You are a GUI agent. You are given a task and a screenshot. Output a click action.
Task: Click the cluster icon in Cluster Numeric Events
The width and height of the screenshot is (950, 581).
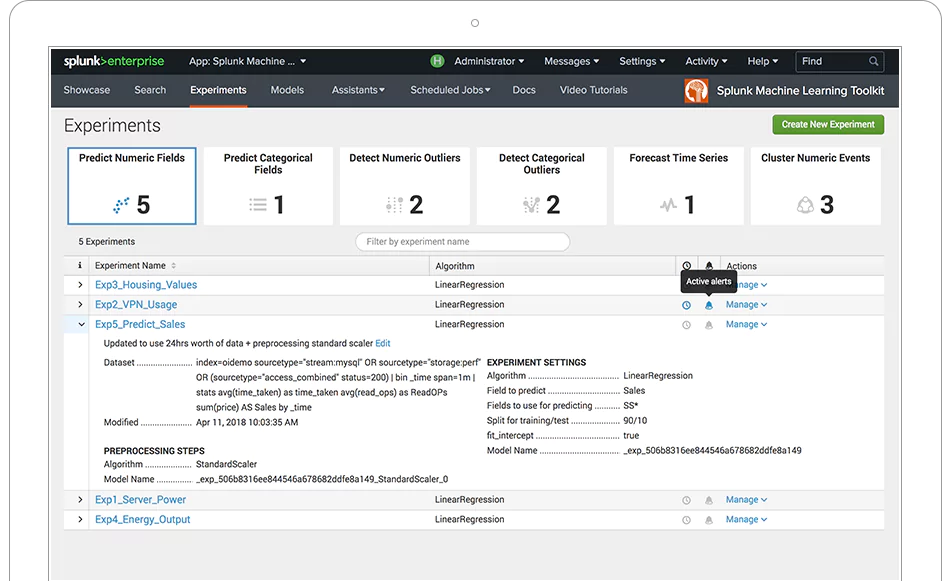pyautogui.click(x=805, y=205)
